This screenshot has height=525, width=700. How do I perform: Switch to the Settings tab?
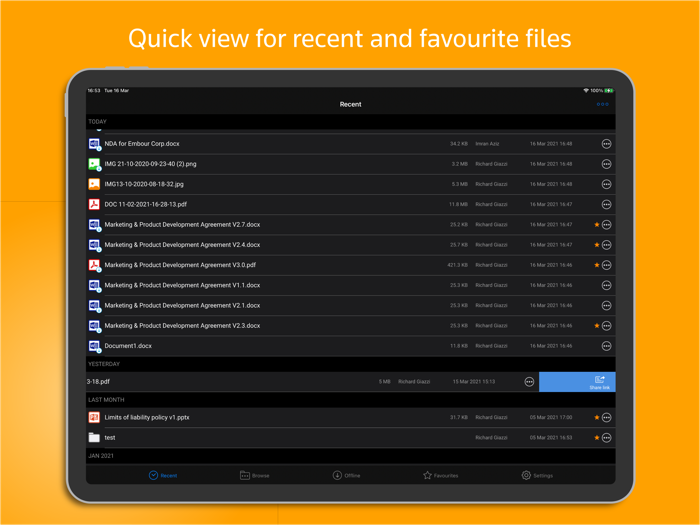pyautogui.click(x=537, y=475)
